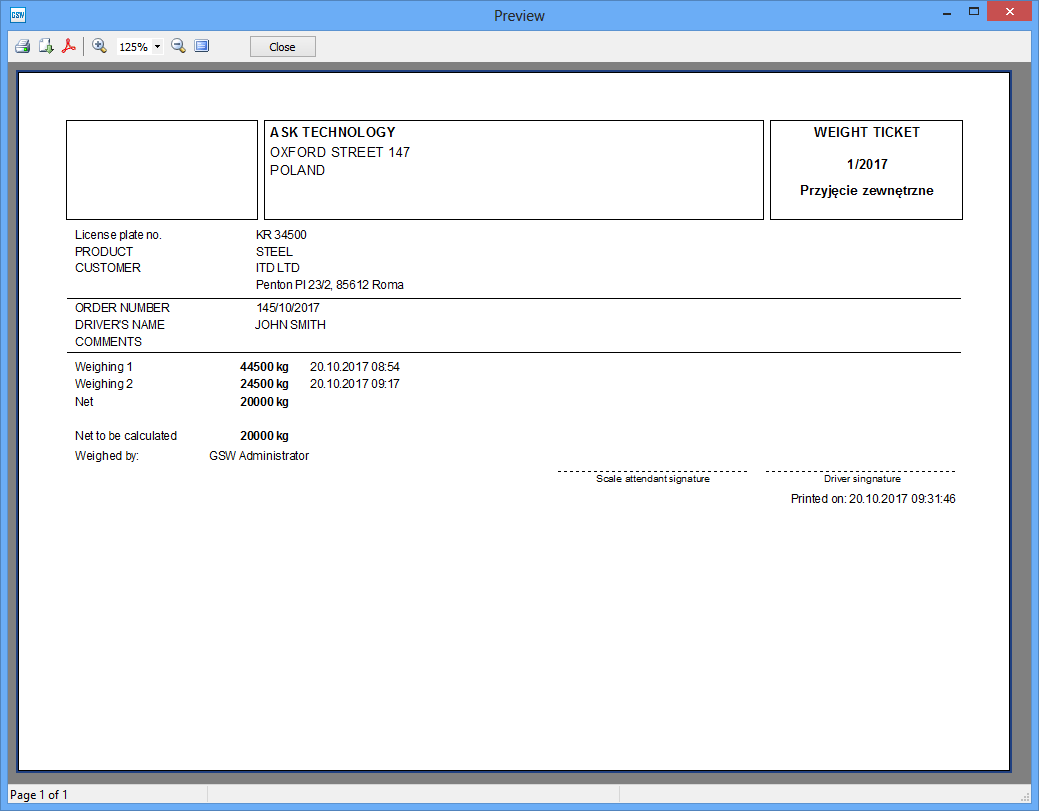Click the Print icon in the toolbar
Screen dimensions: 1039x811
[x=22, y=46]
